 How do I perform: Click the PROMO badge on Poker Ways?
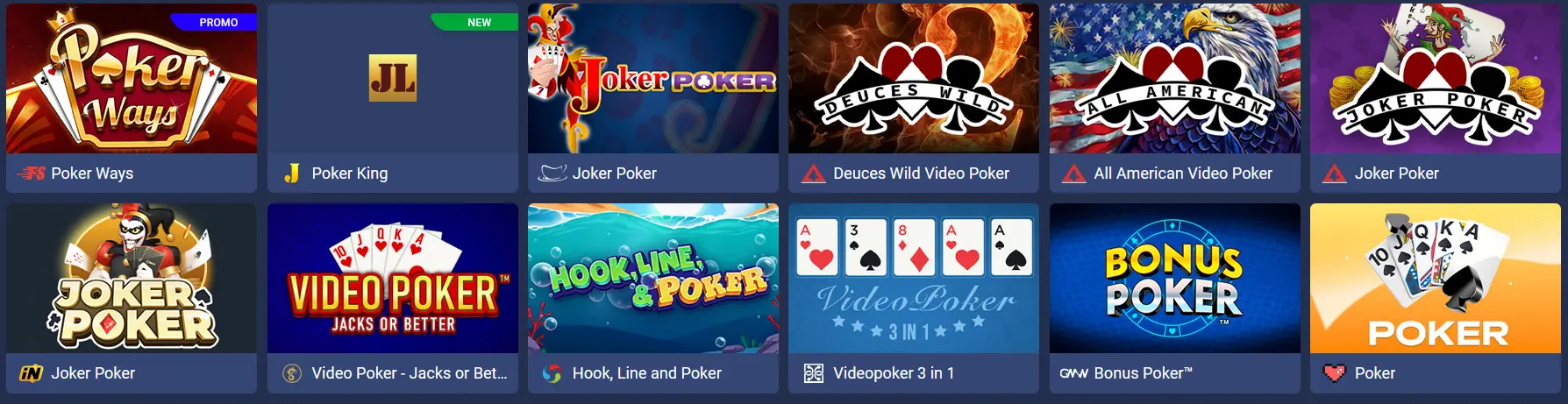point(217,22)
